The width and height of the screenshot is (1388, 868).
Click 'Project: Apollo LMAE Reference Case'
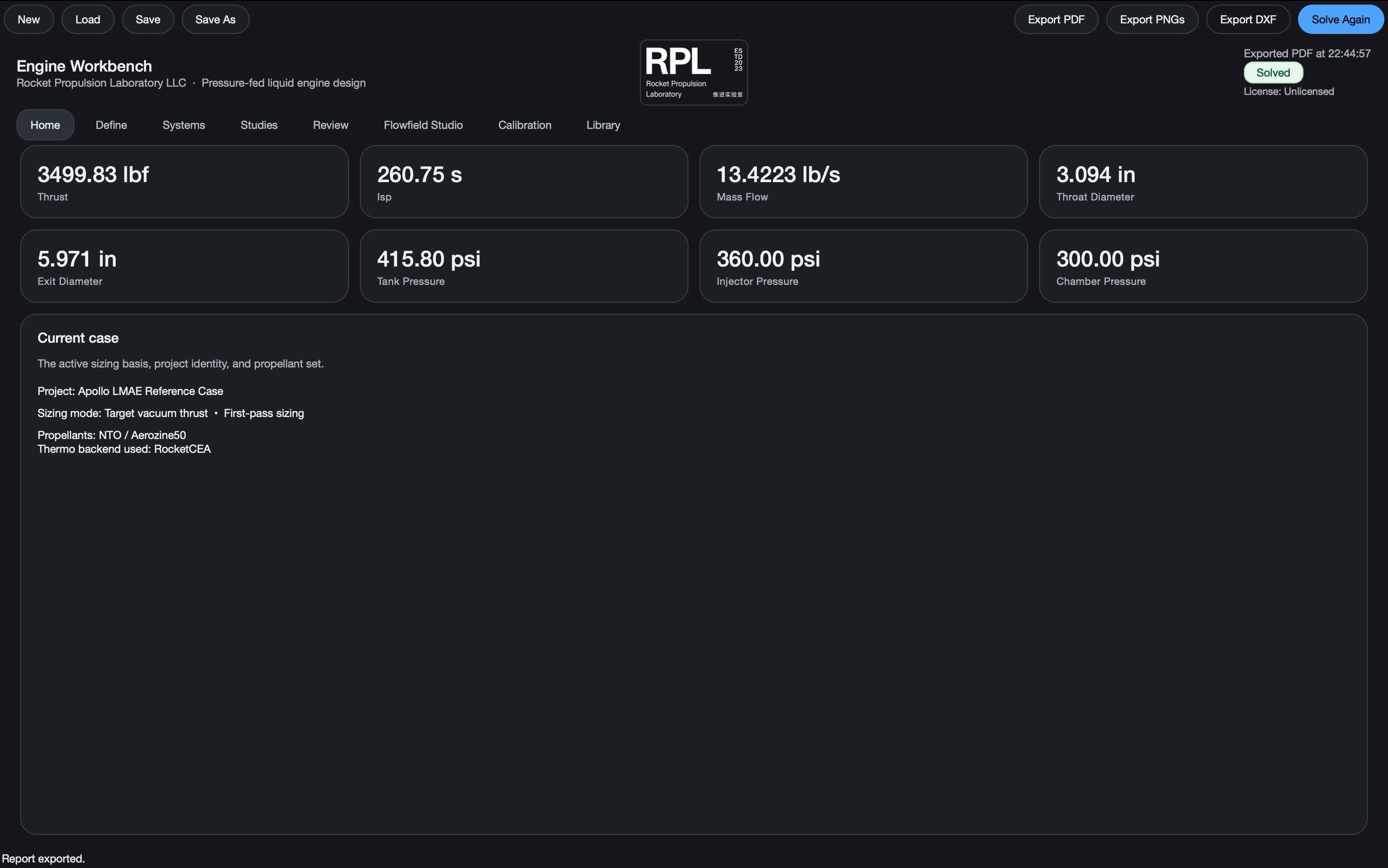[130, 391]
